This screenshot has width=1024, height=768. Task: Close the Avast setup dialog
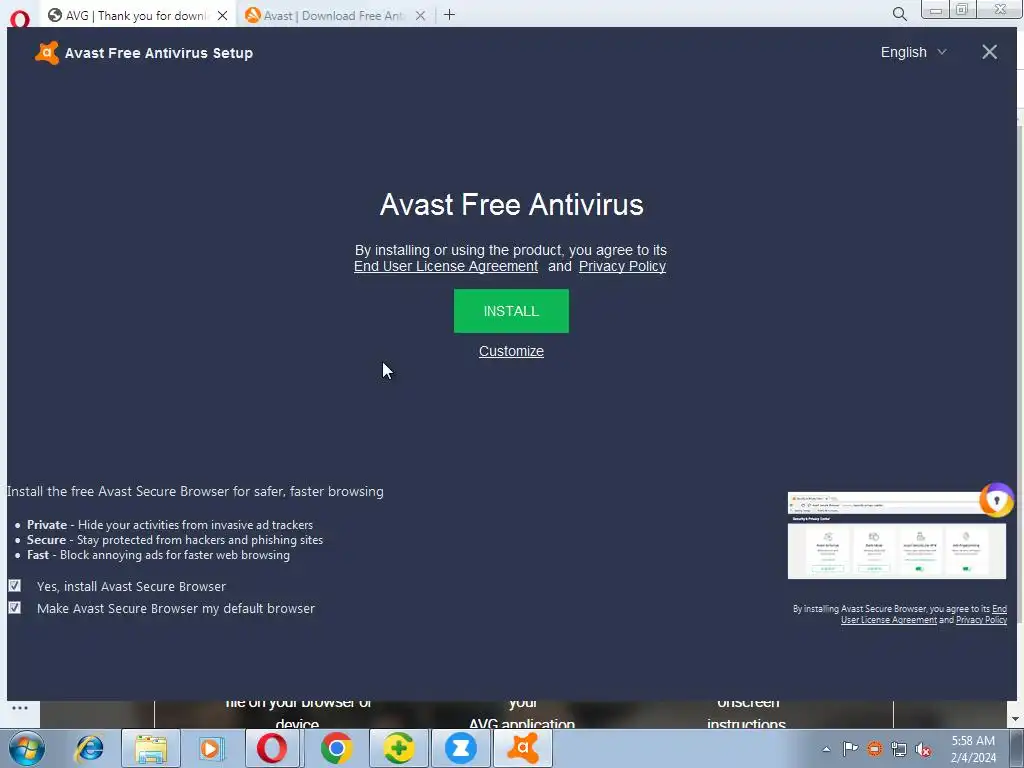click(989, 52)
